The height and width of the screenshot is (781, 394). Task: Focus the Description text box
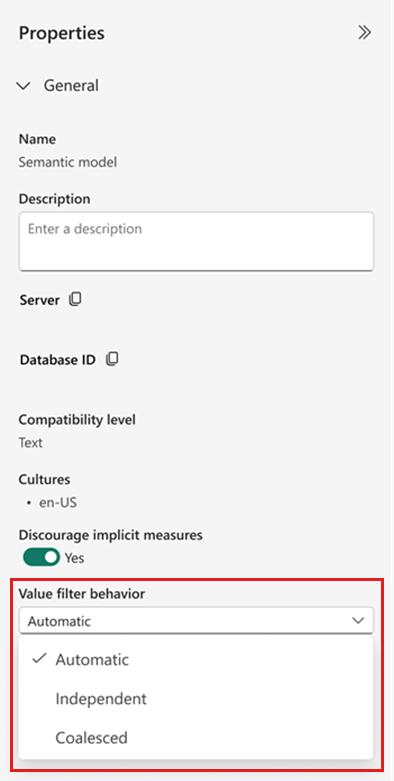196,242
